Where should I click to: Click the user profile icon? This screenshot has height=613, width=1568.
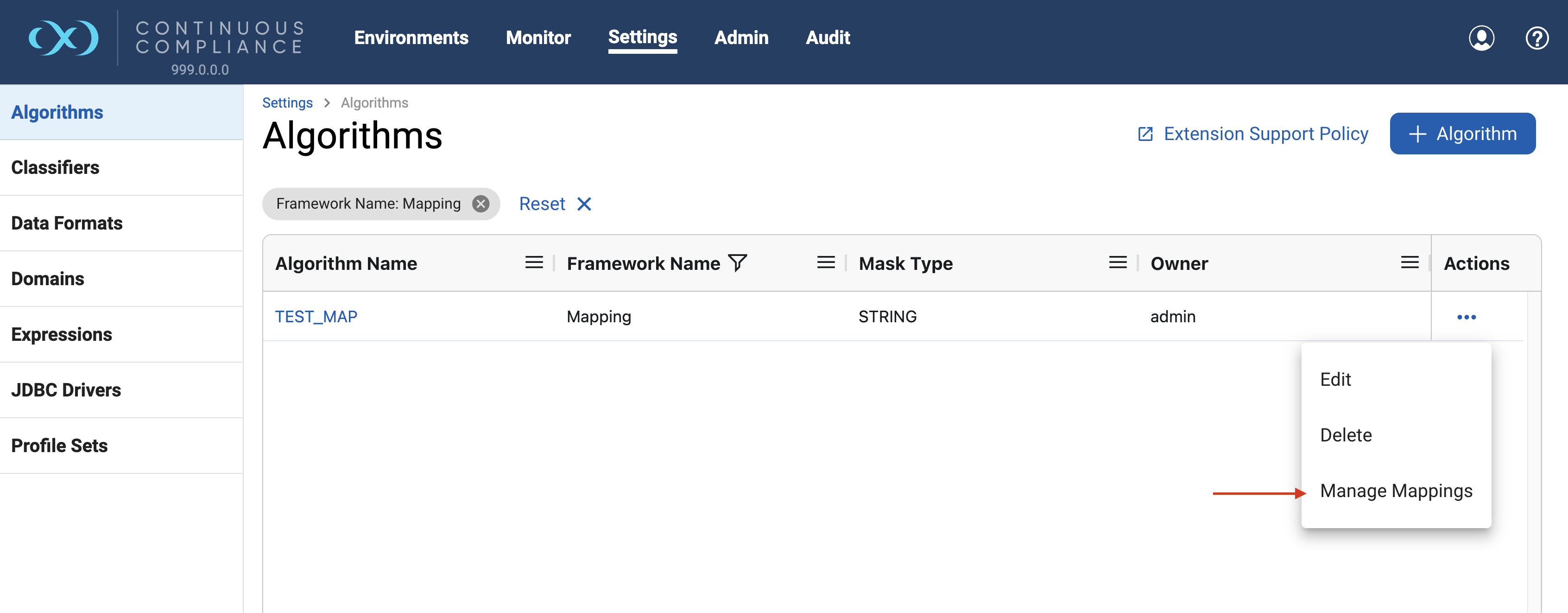tap(1481, 38)
